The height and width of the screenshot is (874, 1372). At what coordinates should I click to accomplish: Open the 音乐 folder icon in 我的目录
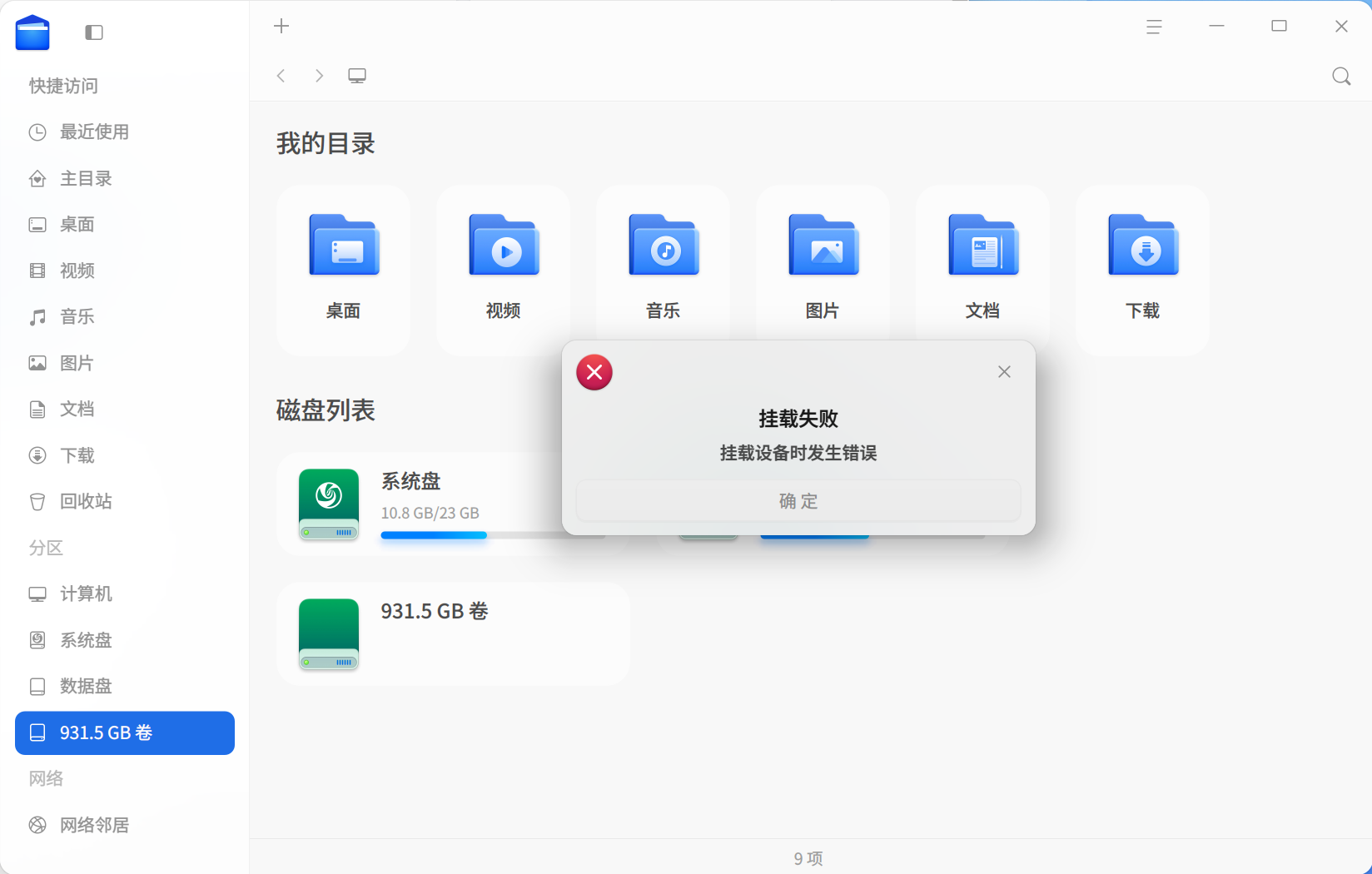664,245
